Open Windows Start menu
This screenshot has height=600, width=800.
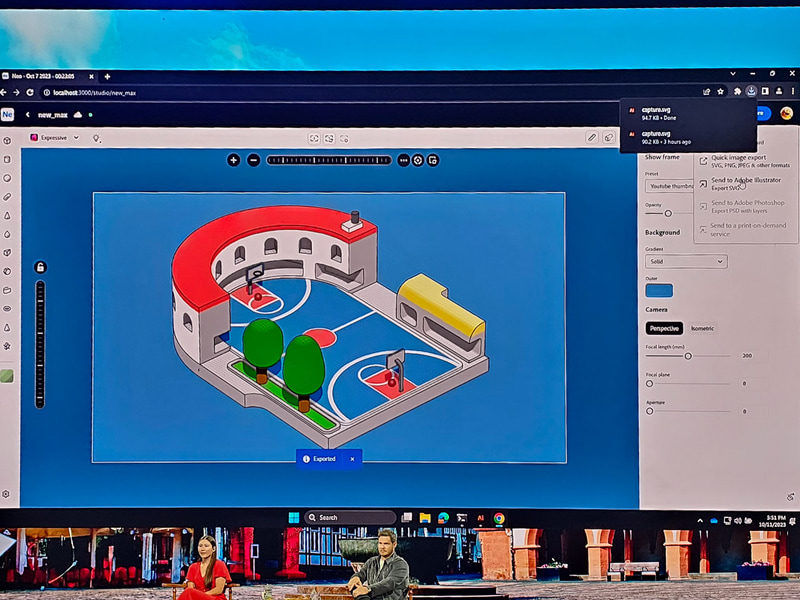pyautogui.click(x=294, y=517)
